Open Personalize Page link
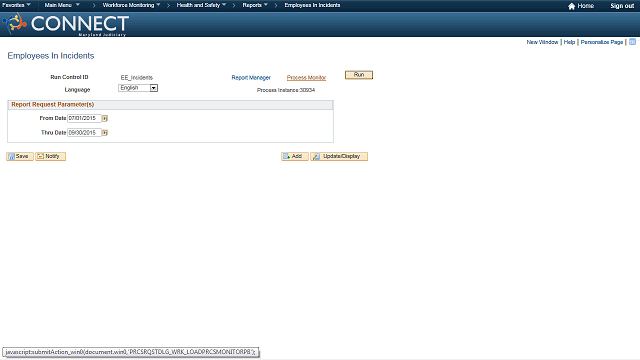This screenshot has width=640, height=360. point(602,42)
